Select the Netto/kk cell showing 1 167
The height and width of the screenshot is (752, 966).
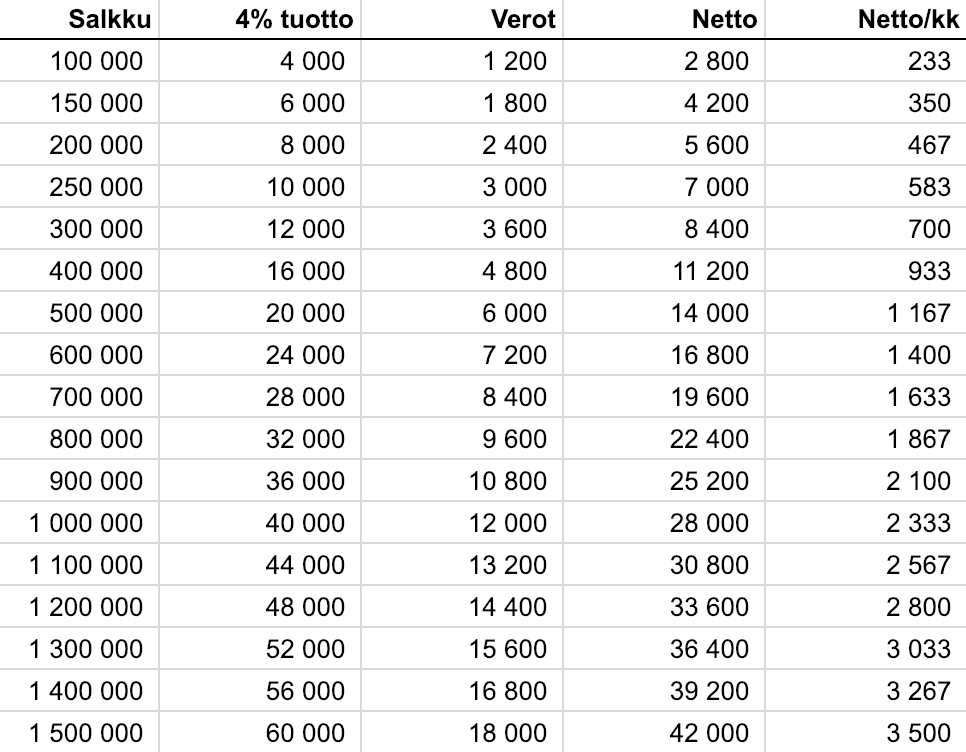[918, 314]
